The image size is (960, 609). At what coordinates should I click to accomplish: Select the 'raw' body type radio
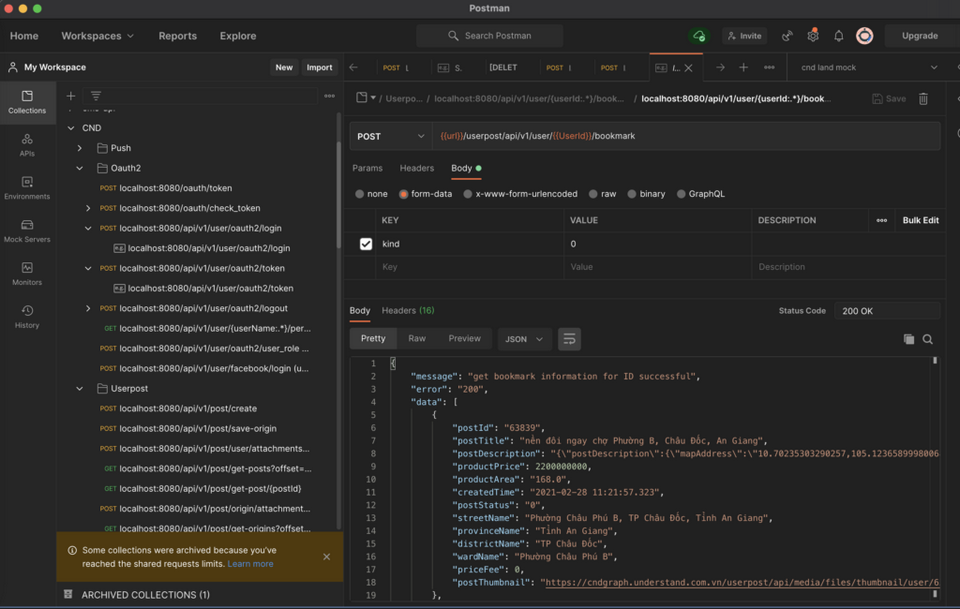click(x=593, y=194)
